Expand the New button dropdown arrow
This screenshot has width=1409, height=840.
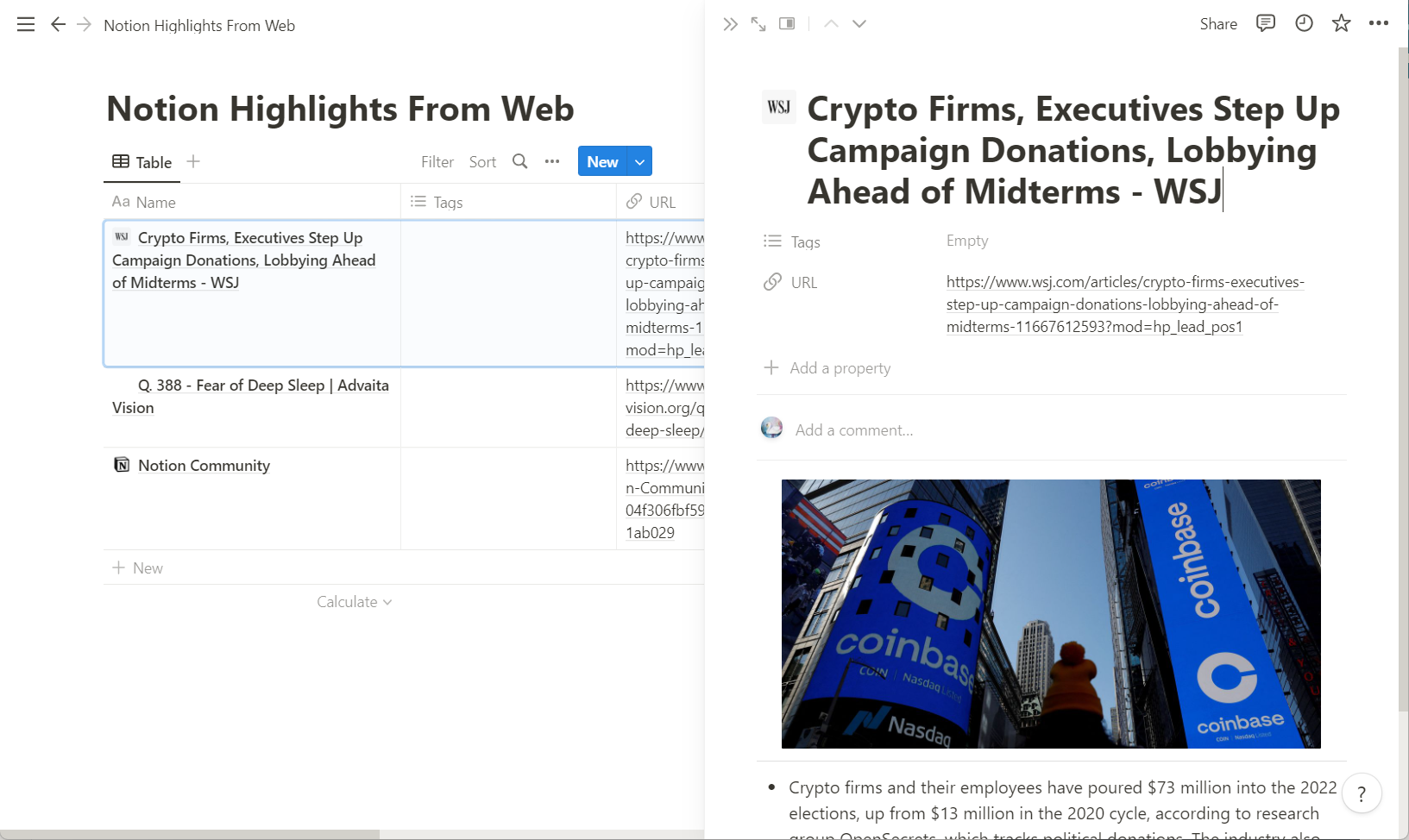click(639, 161)
